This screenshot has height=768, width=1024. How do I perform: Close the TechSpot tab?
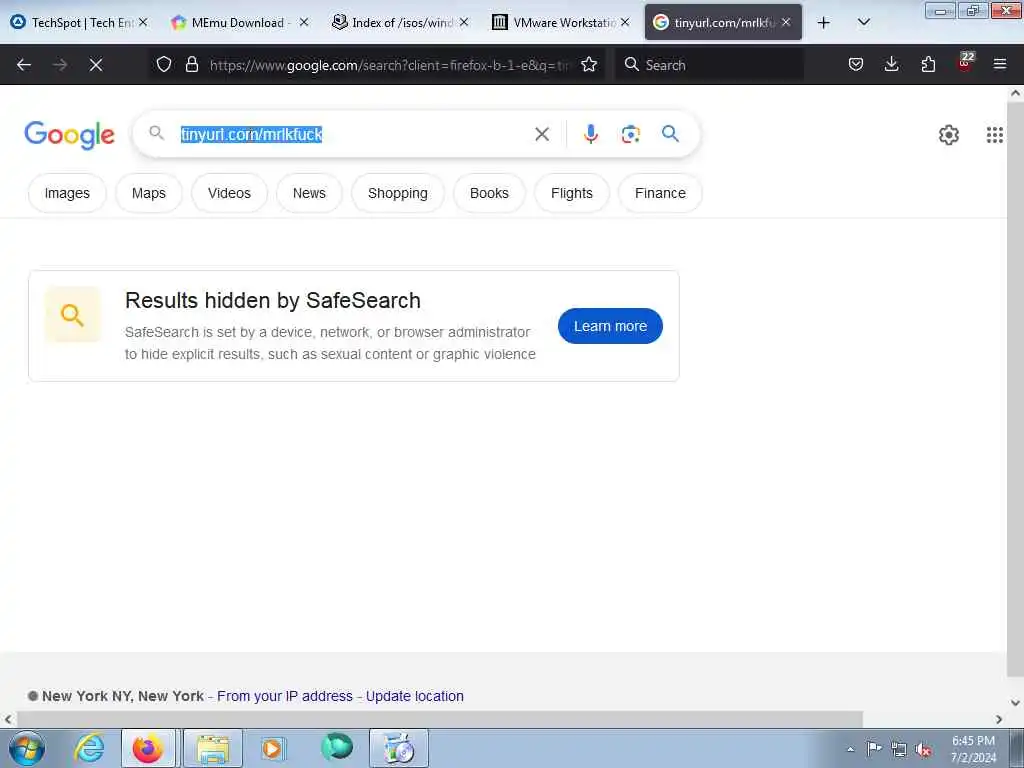pos(143,22)
